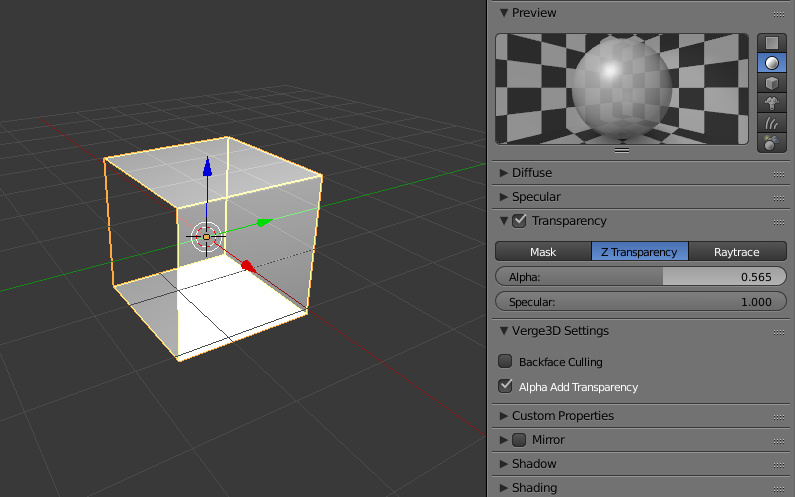The height and width of the screenshot is (497, 795).
Task: Grab the Transparency panel drag grip
Action: 779,222
